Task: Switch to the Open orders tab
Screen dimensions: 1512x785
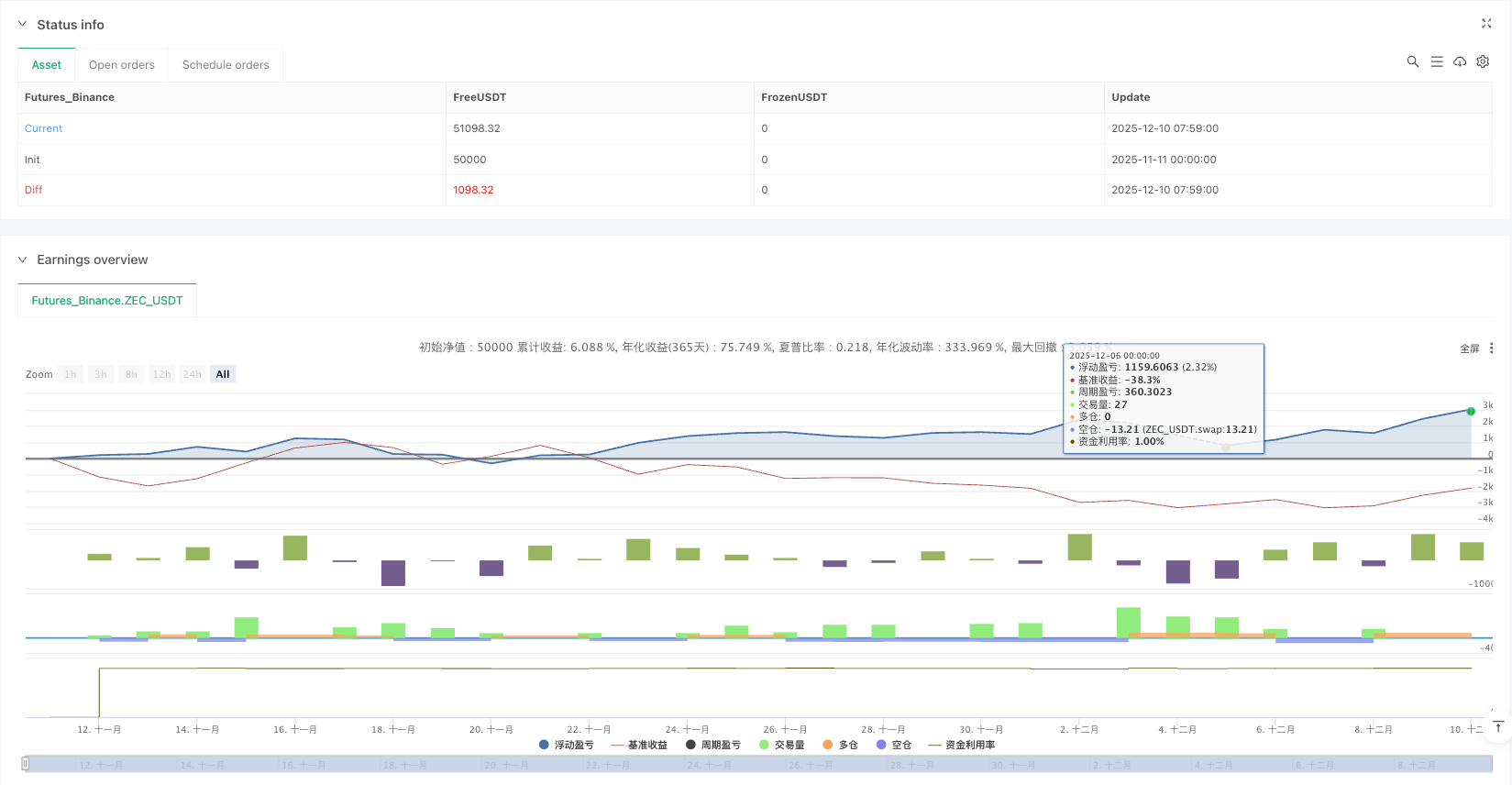Action: point(121,65)
